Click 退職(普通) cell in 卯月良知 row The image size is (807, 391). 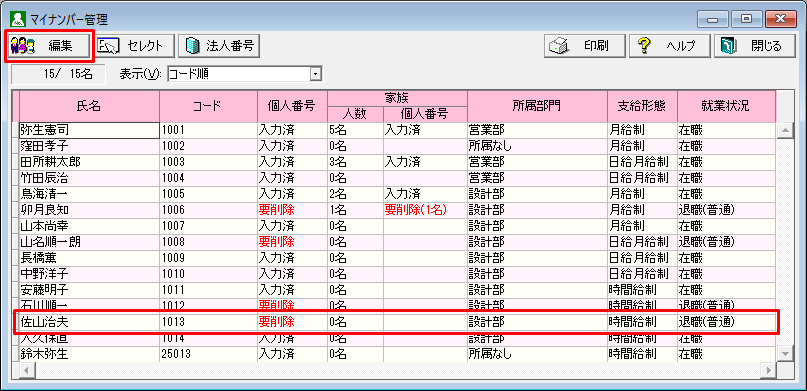[726, 210]
